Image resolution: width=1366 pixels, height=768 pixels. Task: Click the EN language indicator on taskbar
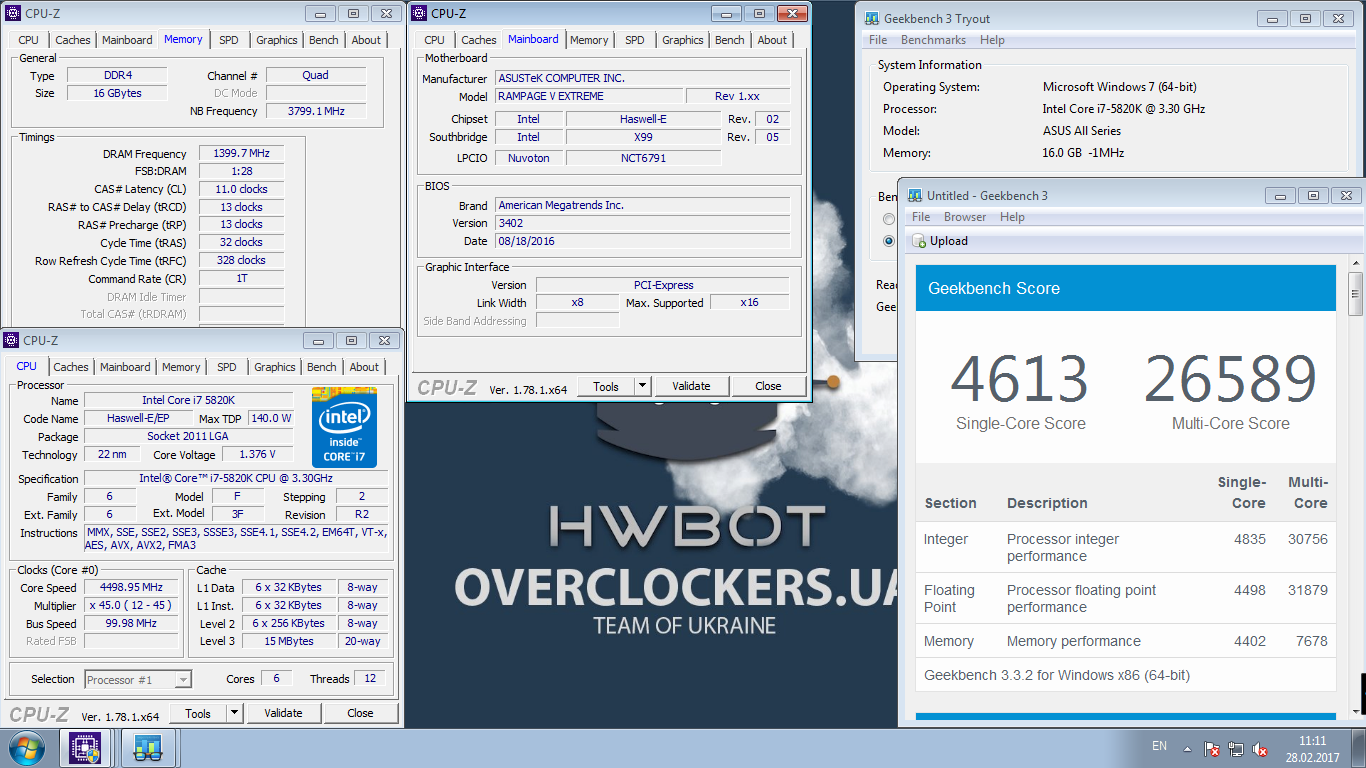1159,746
